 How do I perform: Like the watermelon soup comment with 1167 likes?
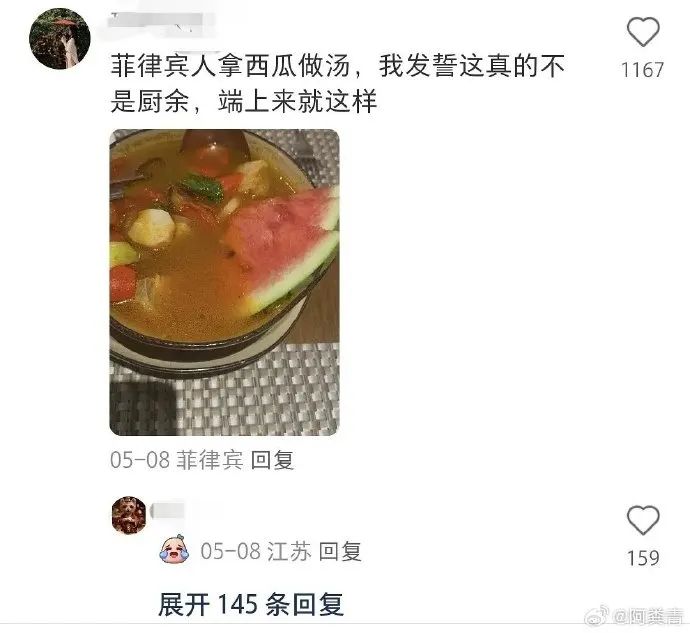(643, 32)
